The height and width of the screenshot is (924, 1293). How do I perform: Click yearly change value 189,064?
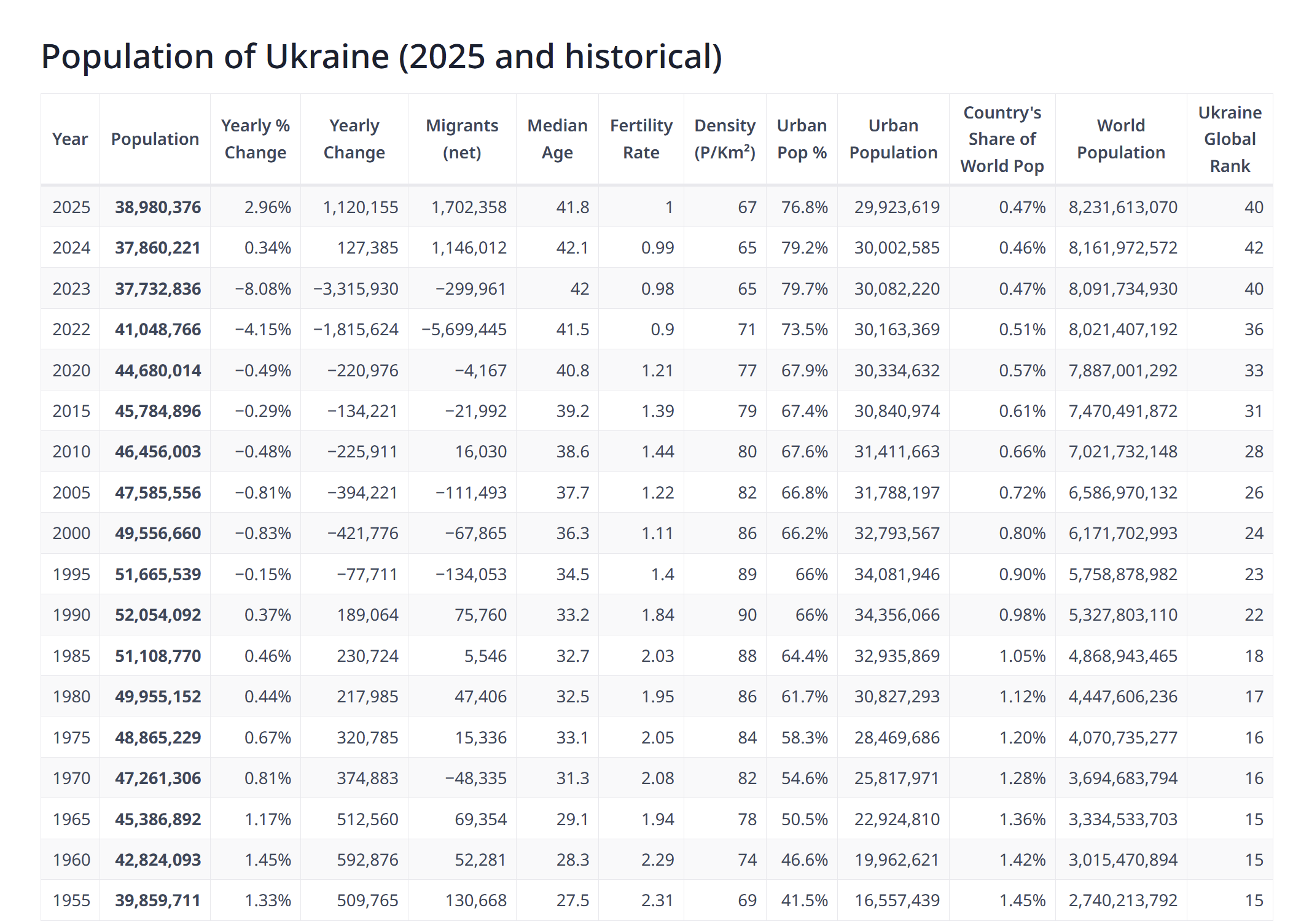pyautogui.click(x=367, y=615)
